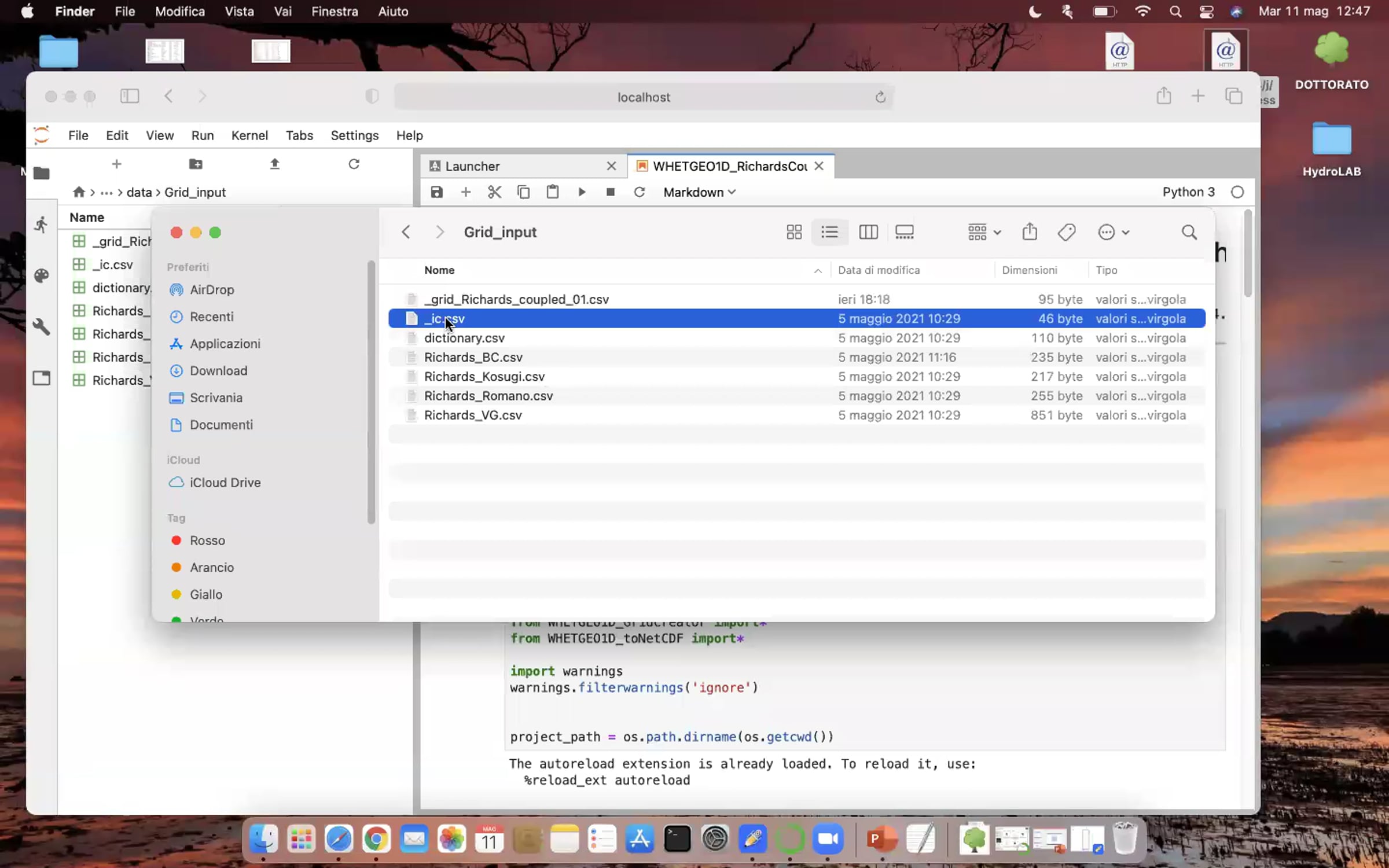1389x868 pixels.
Task: Insert a cell below with plus icon
Action: [465, 192]
